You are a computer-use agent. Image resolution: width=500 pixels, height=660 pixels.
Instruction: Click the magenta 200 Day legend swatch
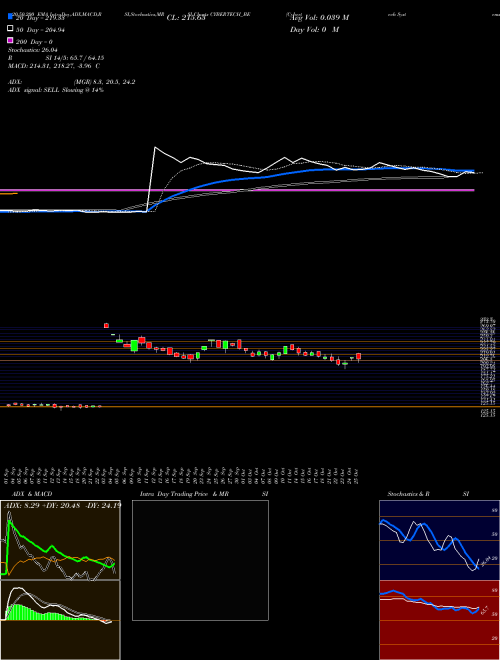(x=11, y=41)
